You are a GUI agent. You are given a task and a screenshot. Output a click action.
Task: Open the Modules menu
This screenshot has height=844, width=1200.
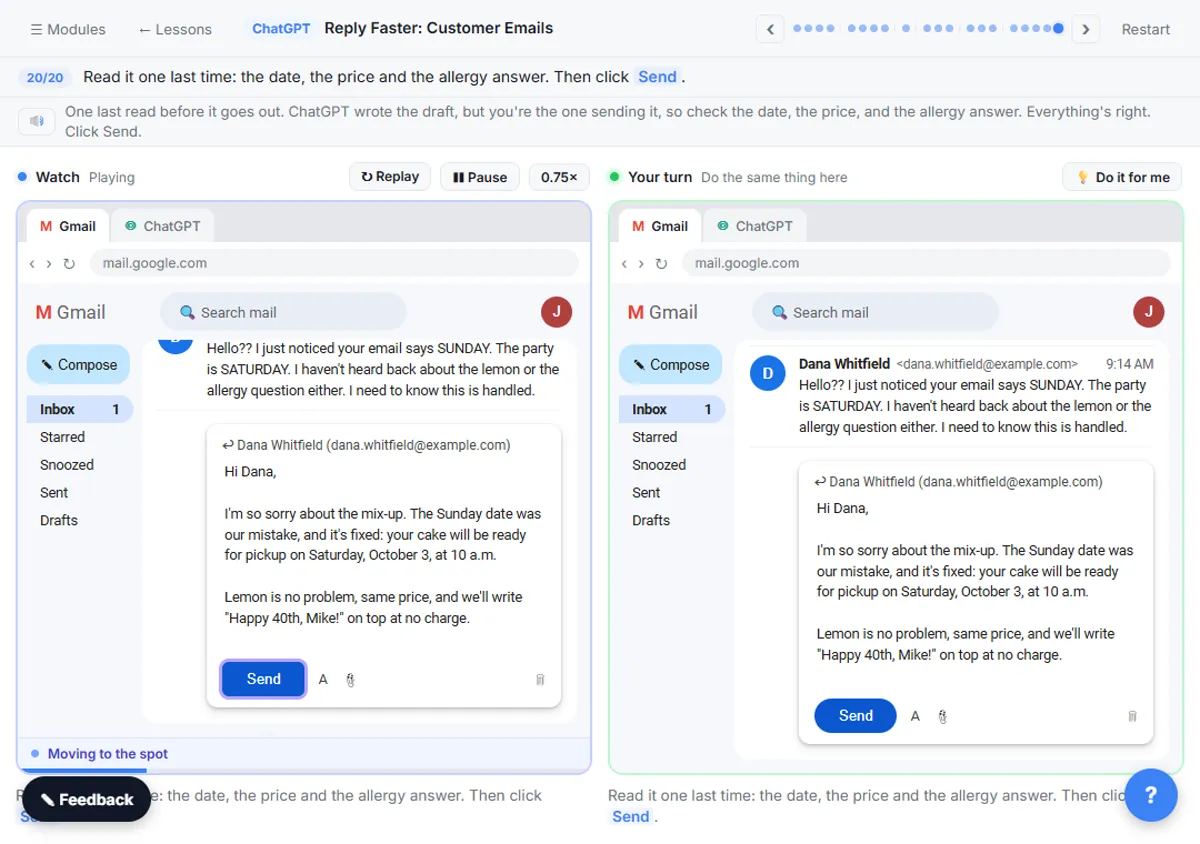click(x=68, y=29)
